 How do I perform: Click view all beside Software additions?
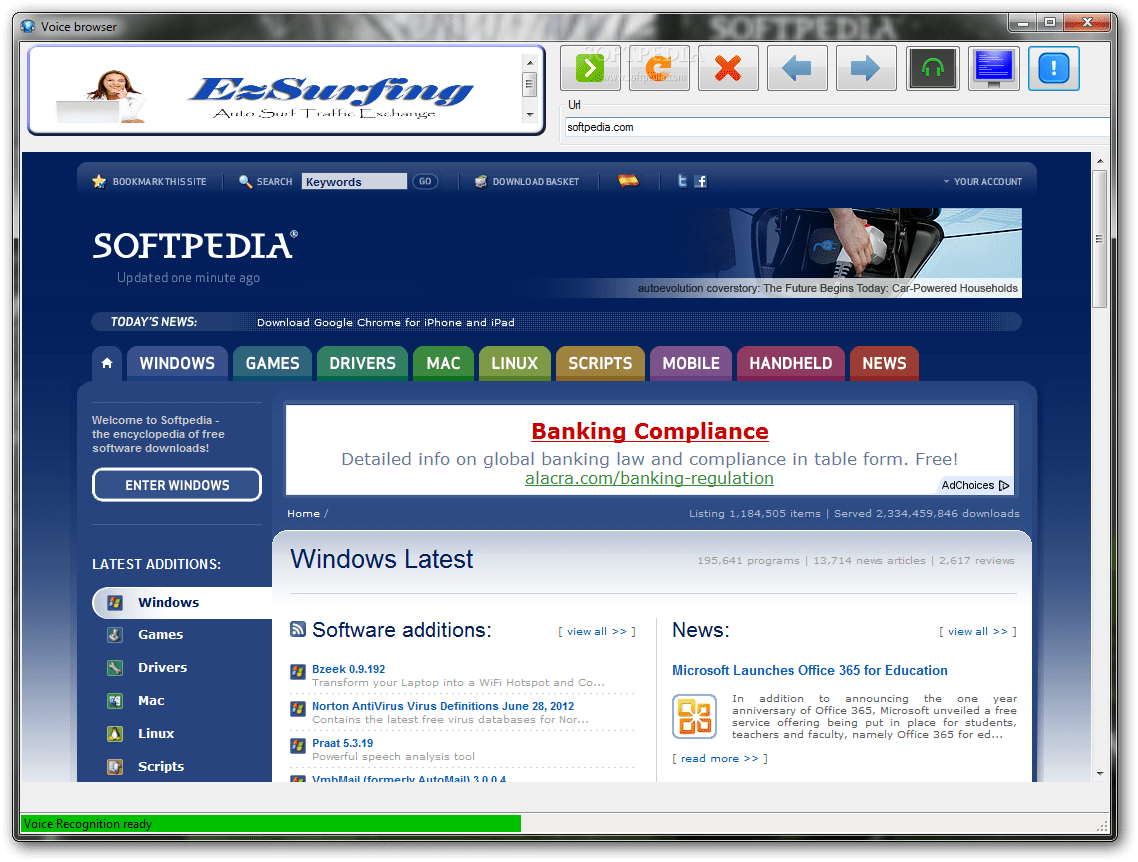[597, 631]
